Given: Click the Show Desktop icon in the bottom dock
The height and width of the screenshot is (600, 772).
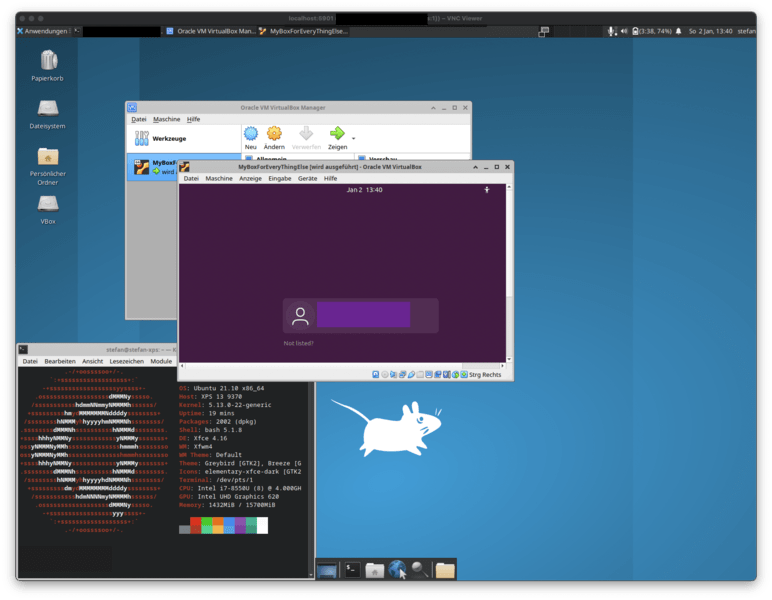Looking at the screenshot, I should coord(327,570).
